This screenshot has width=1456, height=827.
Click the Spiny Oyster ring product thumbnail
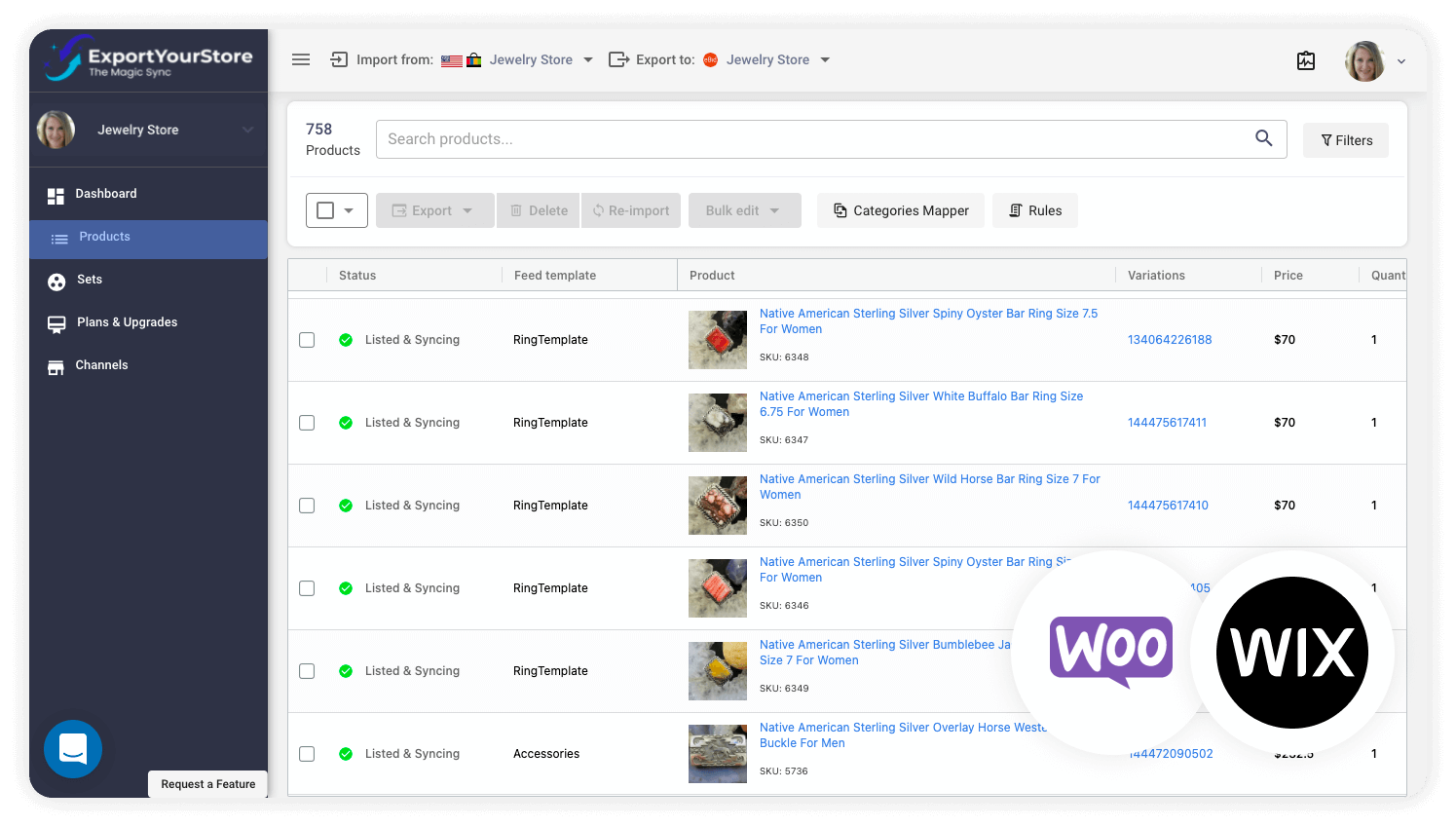point(718,340)
